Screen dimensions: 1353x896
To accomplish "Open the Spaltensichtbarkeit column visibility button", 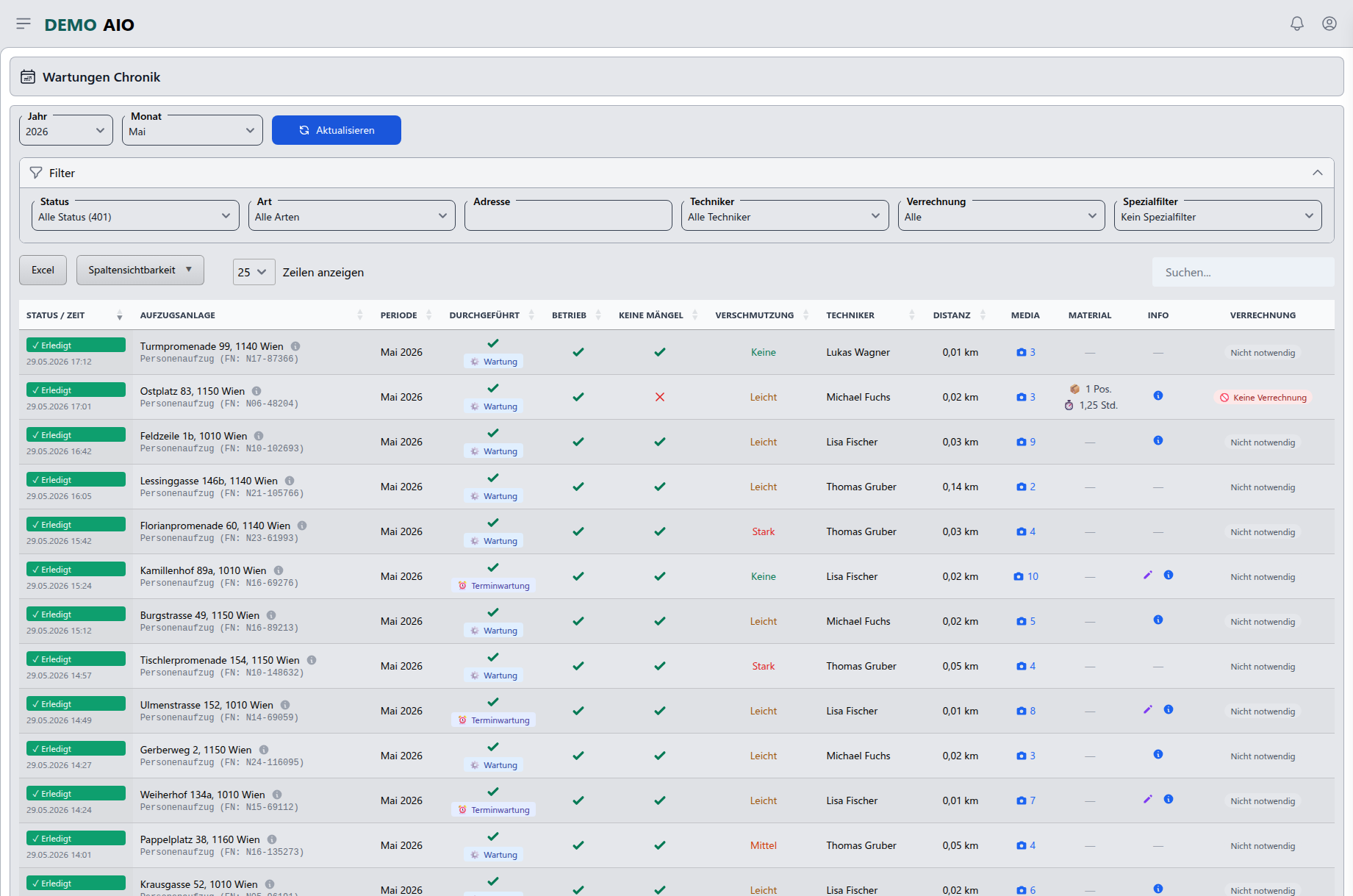I will pos(140,270).
